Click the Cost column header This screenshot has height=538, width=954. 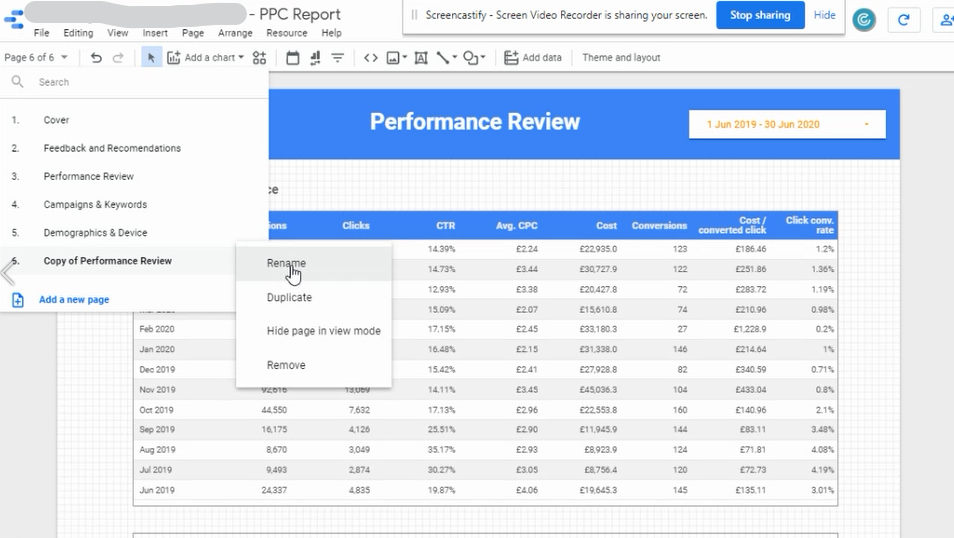tap(607, 225)
